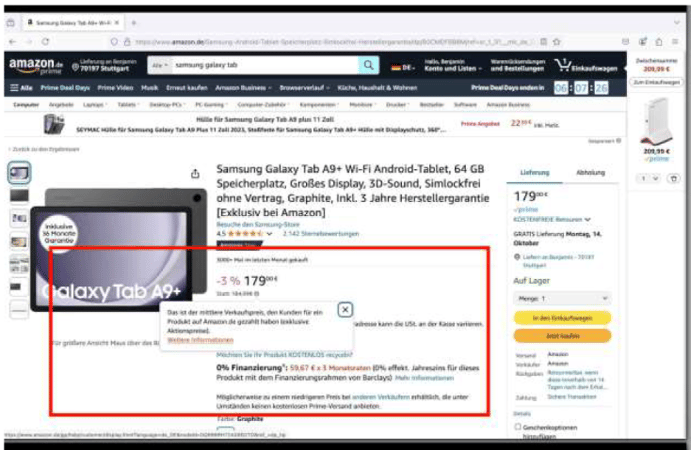Tick the Geschenkoptionen hinzufügen checkbox

(x=518, y=427)
